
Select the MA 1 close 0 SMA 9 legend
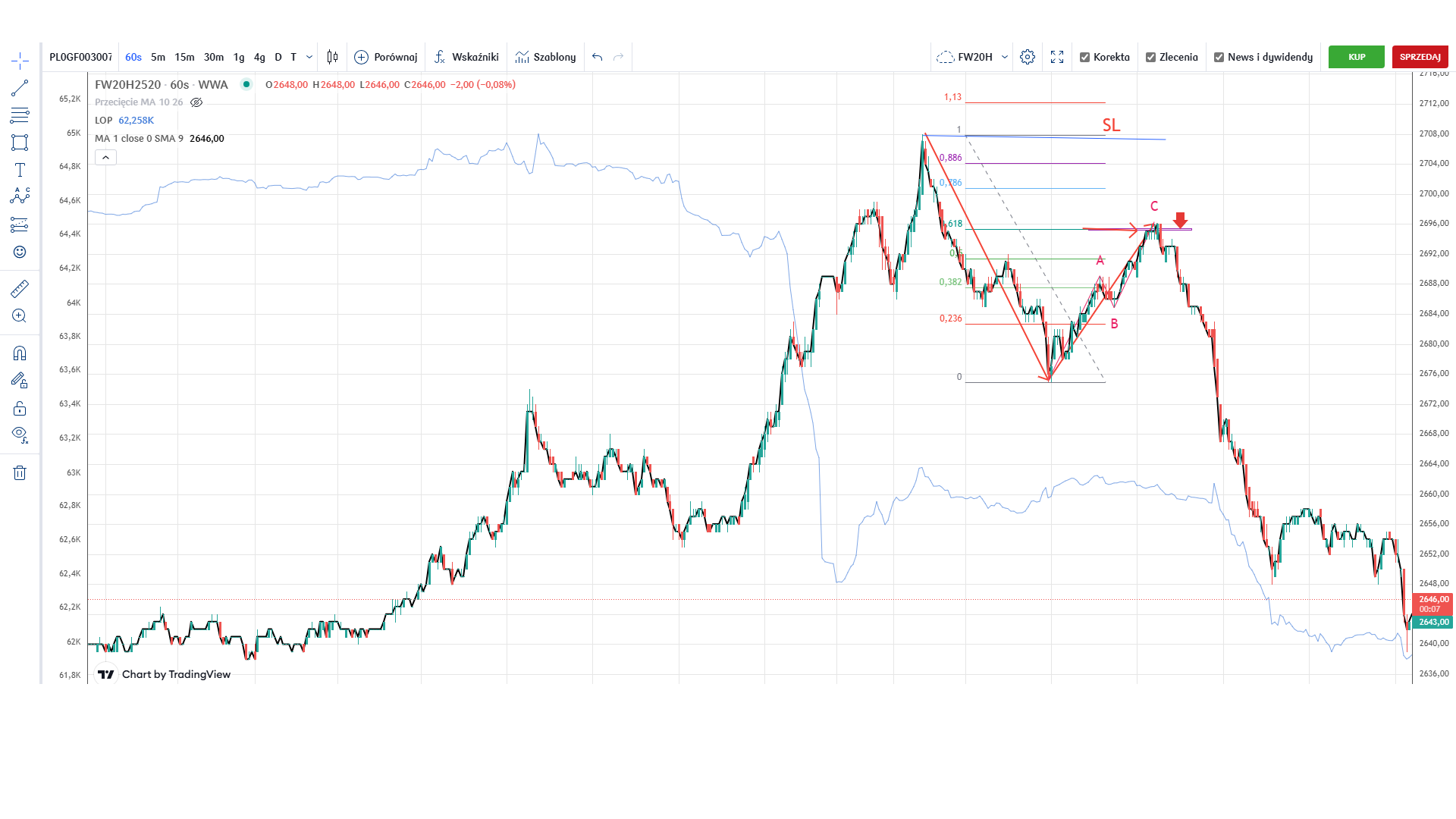point(159,139)
